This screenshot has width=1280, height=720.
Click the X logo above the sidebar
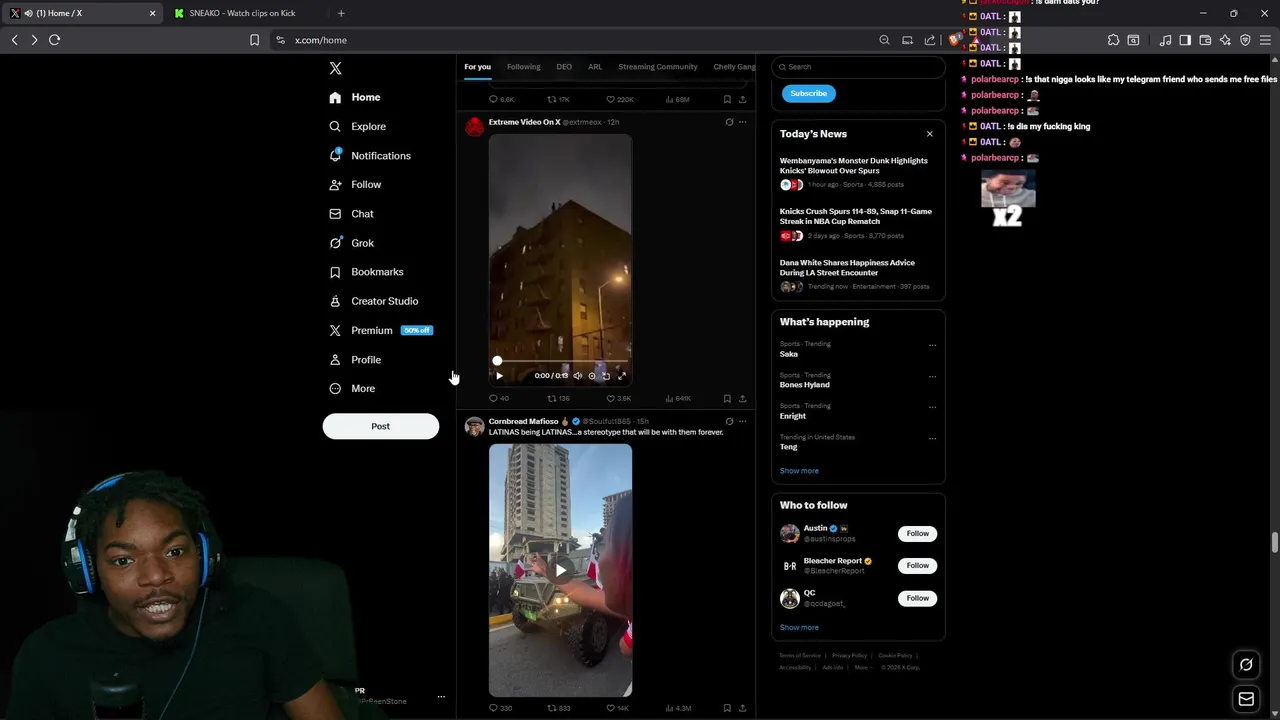pyautogui.click(x=335, y=68)
